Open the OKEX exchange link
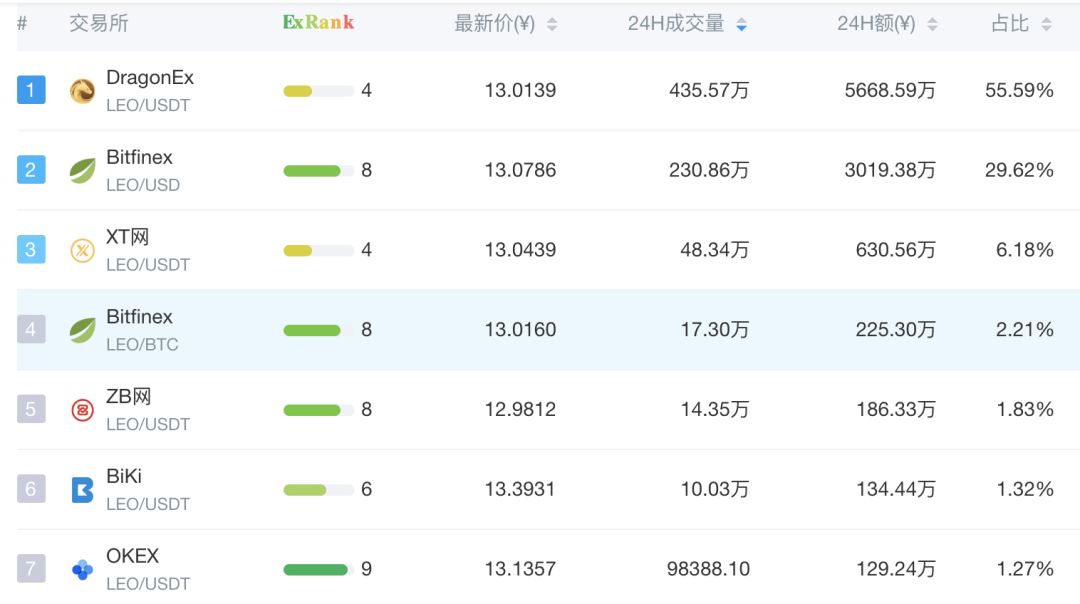Screen dimensions: 1080x604 [132, 556]
